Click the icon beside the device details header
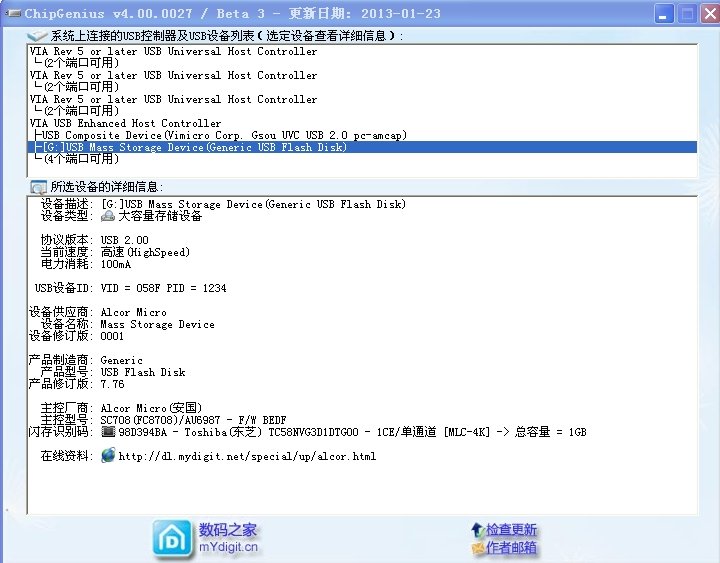 tap(38, 187)
